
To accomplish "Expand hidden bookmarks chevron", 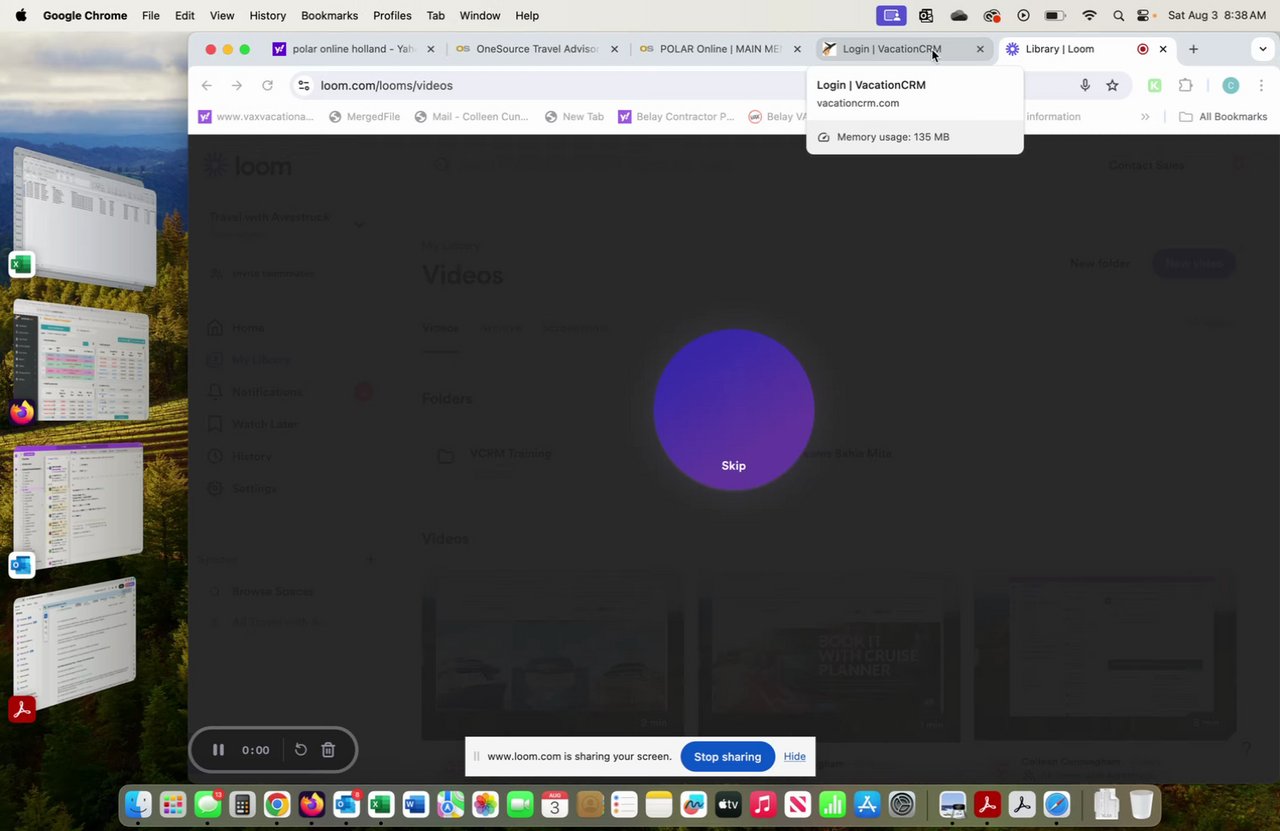I will [1145, 117].
